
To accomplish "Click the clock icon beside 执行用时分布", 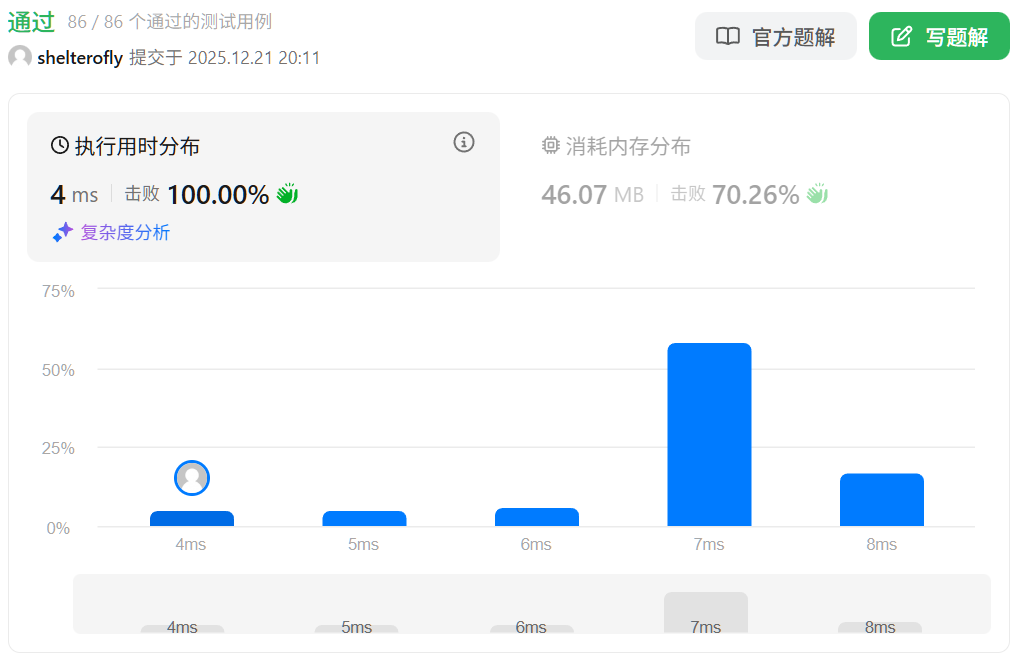I will click(60, 146).
